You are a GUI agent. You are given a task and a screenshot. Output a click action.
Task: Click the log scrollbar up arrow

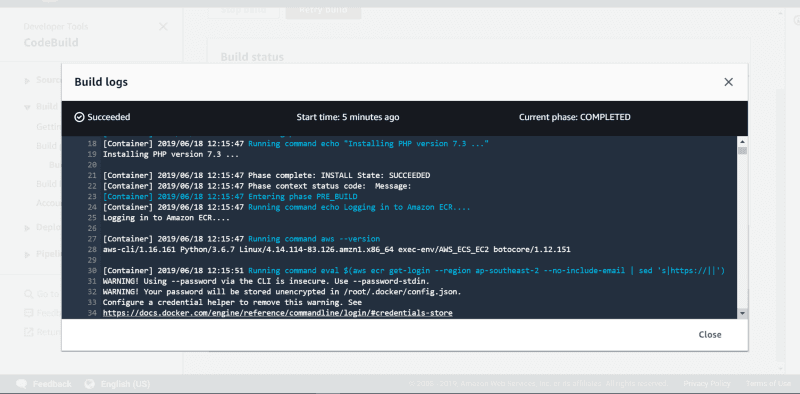point(742,141)
